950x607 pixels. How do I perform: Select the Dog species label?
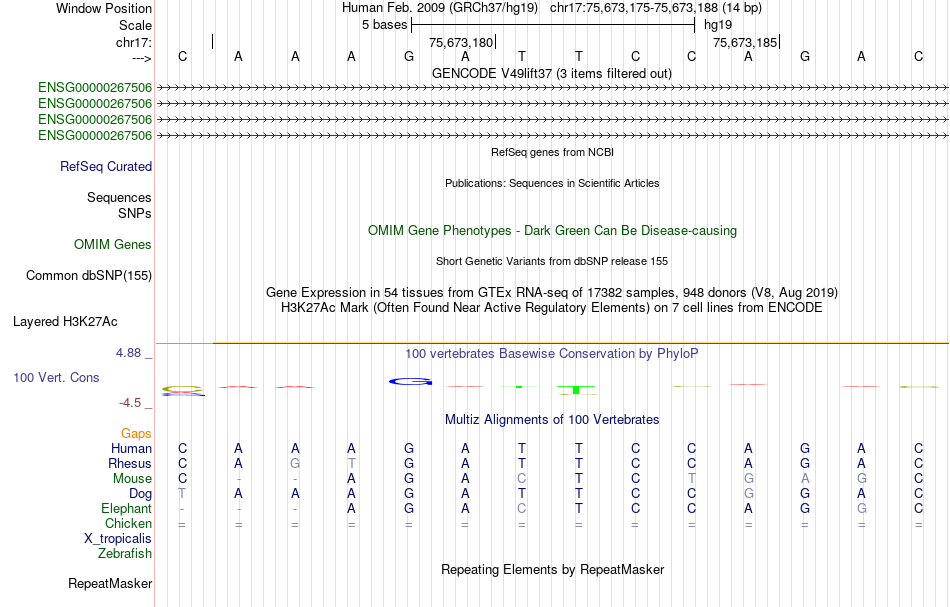[x=140, y=494]
